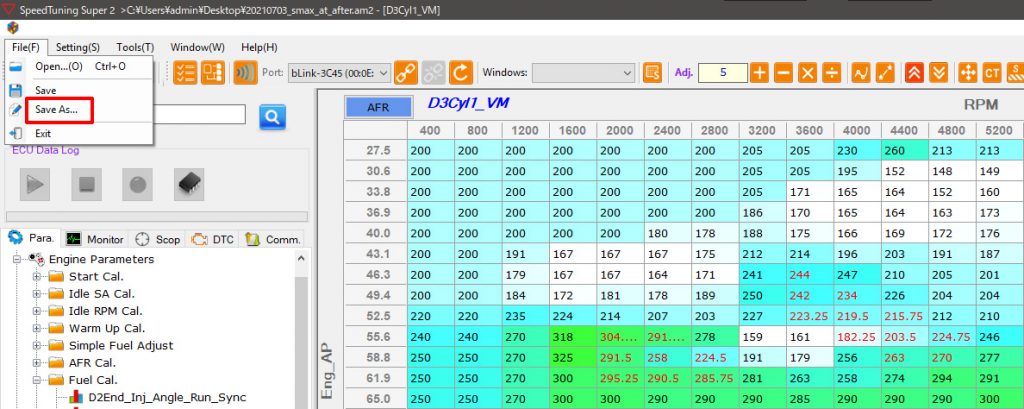Screen dimensions: 1024x409
Task: Open the Setting(S) menu
Action: [x=78, y=47]
